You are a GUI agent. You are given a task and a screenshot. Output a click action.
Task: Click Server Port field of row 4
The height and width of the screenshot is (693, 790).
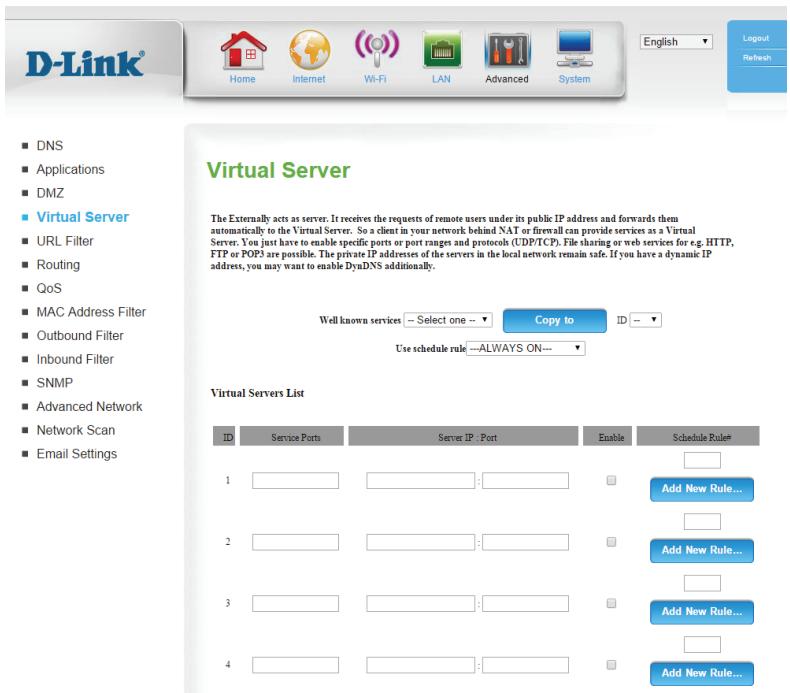525,665
